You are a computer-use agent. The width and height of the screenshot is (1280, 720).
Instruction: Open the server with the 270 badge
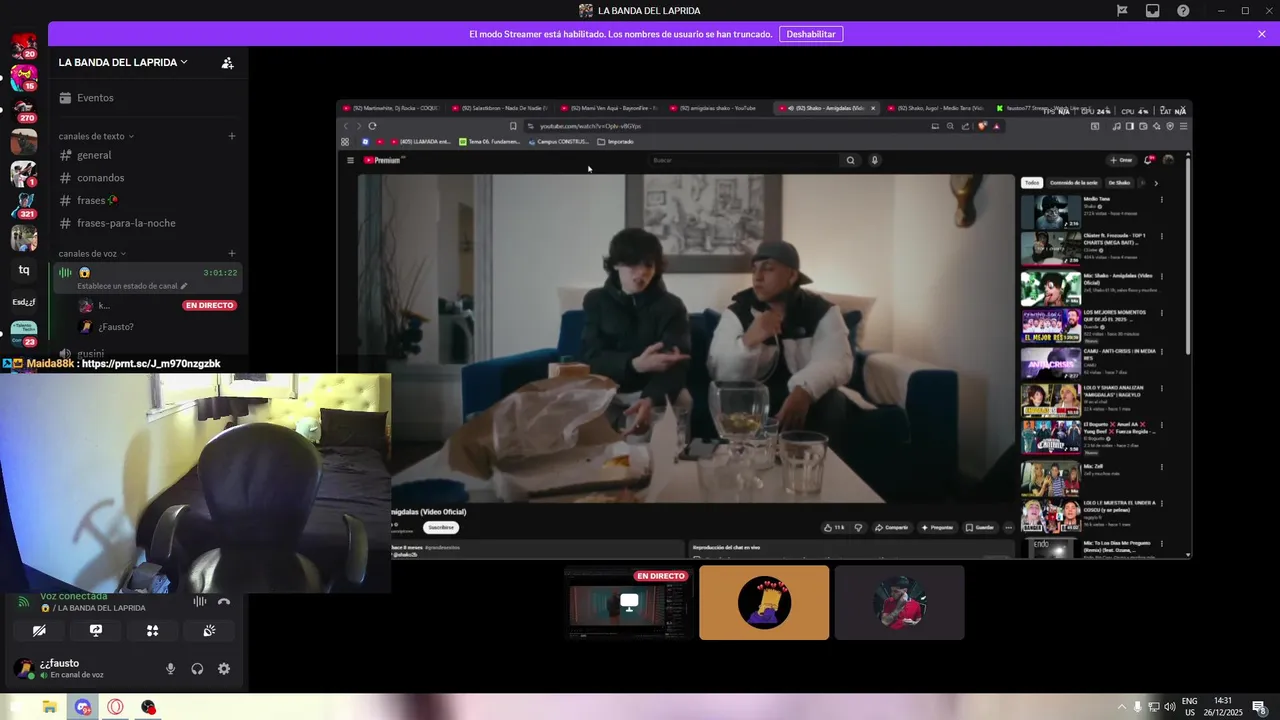tap(24, 110)
